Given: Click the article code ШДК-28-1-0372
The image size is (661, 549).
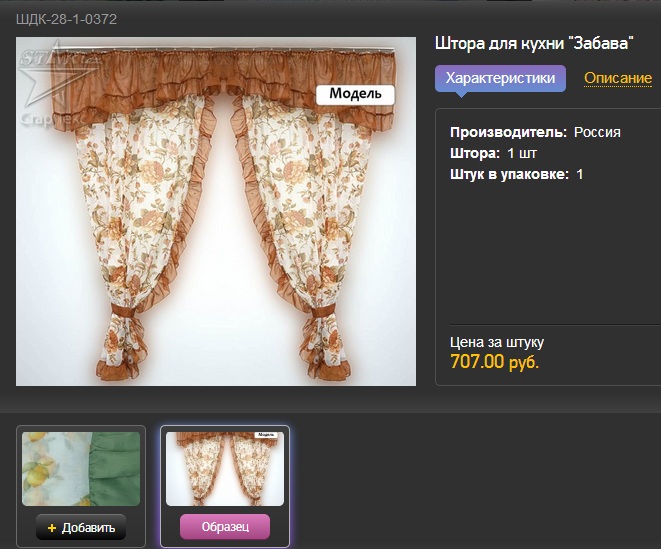Looking at the screenshot, I should tap(66, 19).
